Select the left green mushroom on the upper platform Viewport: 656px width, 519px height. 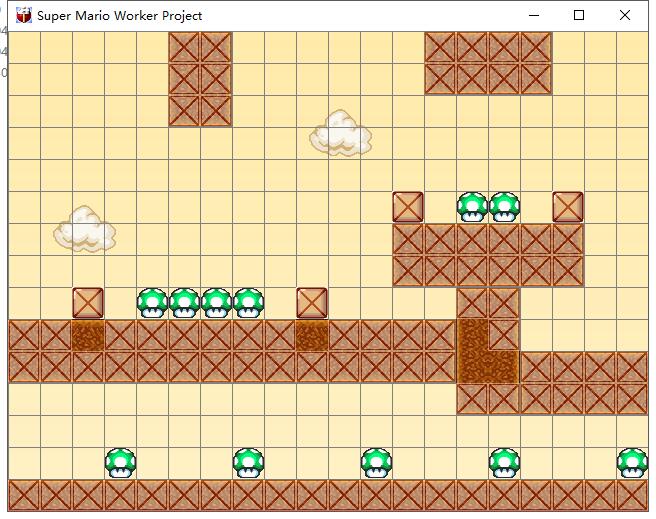[x=472, y=207]
